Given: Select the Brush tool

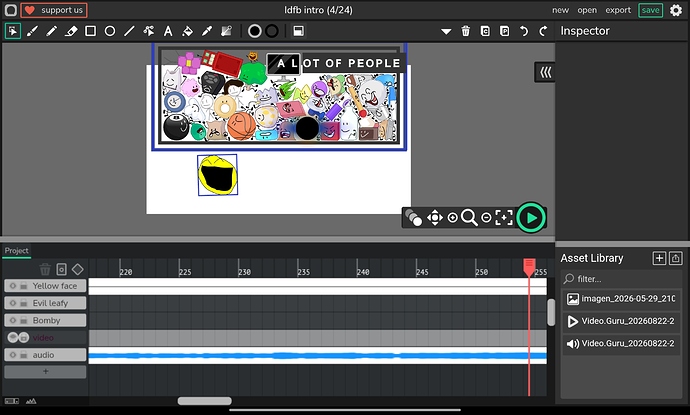Looking at the screenshot, I should pyautogui.click(x=32, y=31).
